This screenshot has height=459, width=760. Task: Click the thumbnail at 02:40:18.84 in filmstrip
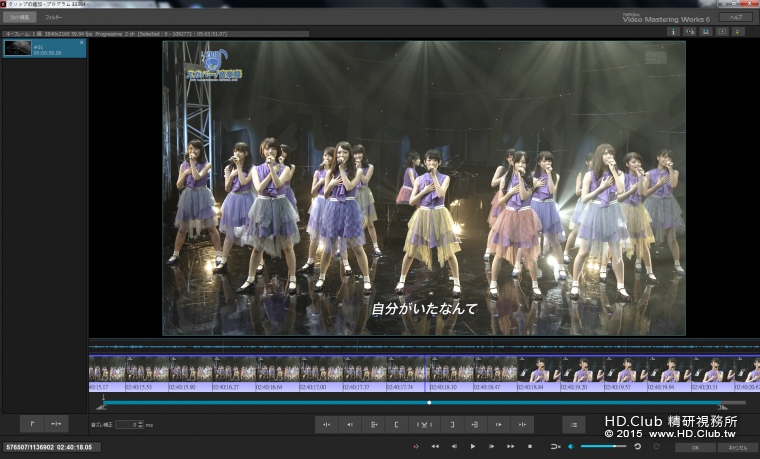click(x=539, y=371)
